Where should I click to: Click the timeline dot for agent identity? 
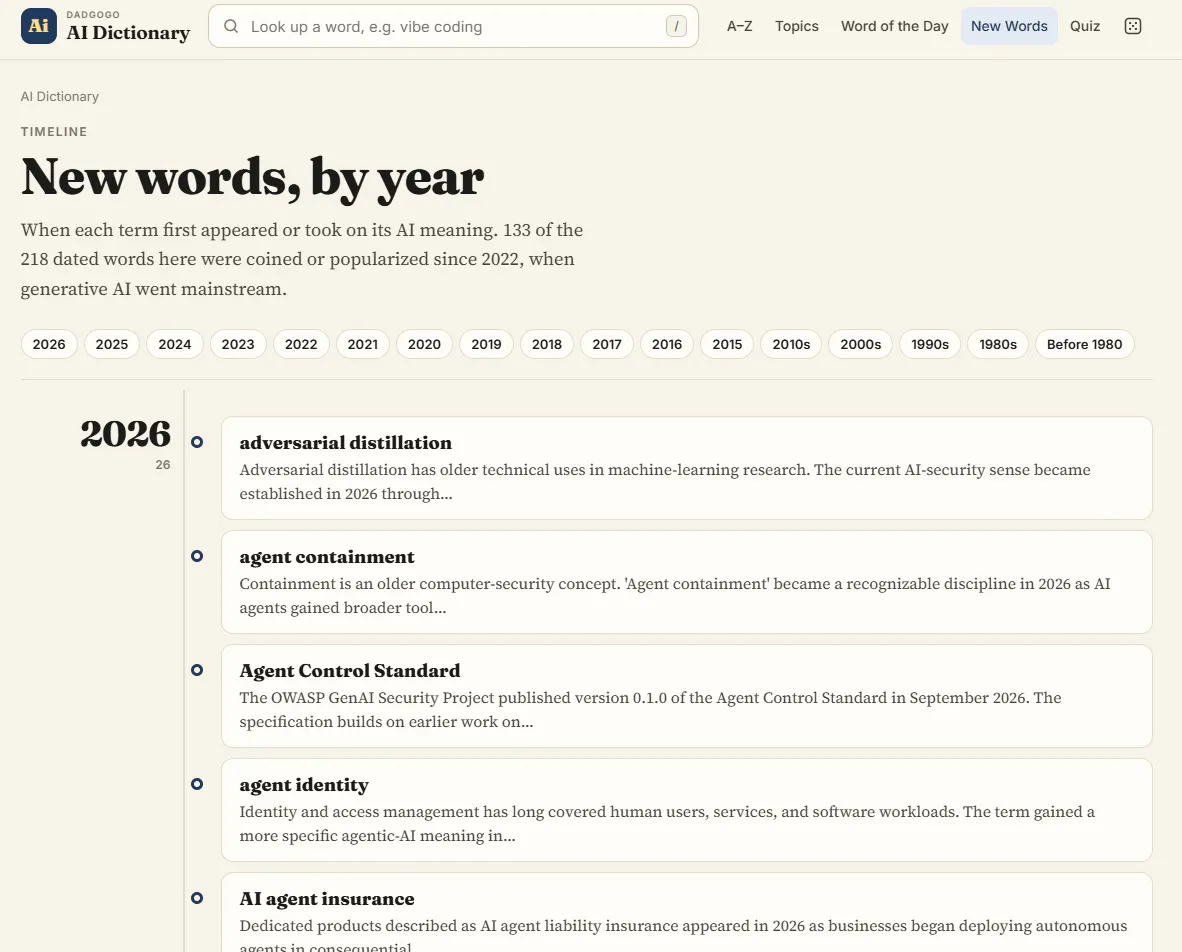(197, 784)
